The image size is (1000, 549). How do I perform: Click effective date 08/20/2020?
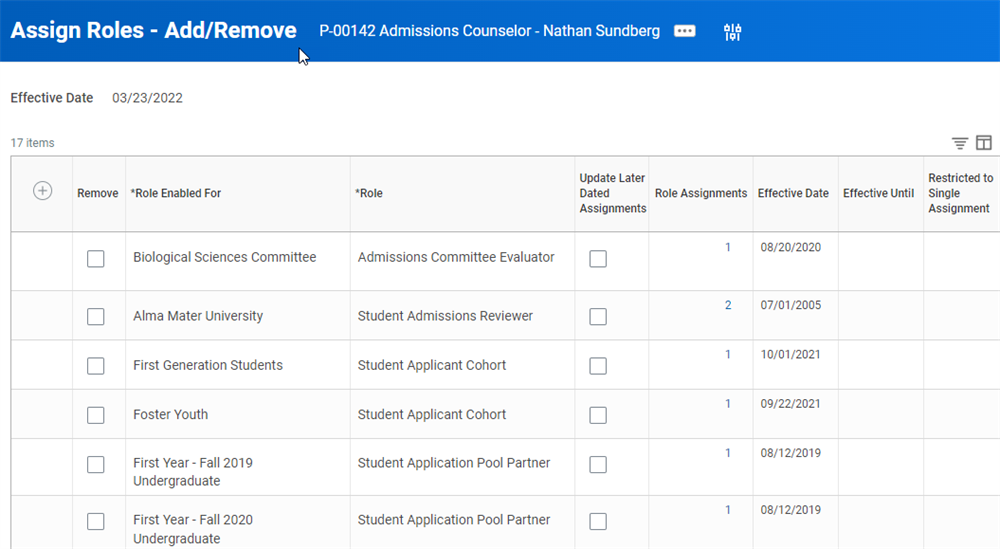[x=791, y=247]
